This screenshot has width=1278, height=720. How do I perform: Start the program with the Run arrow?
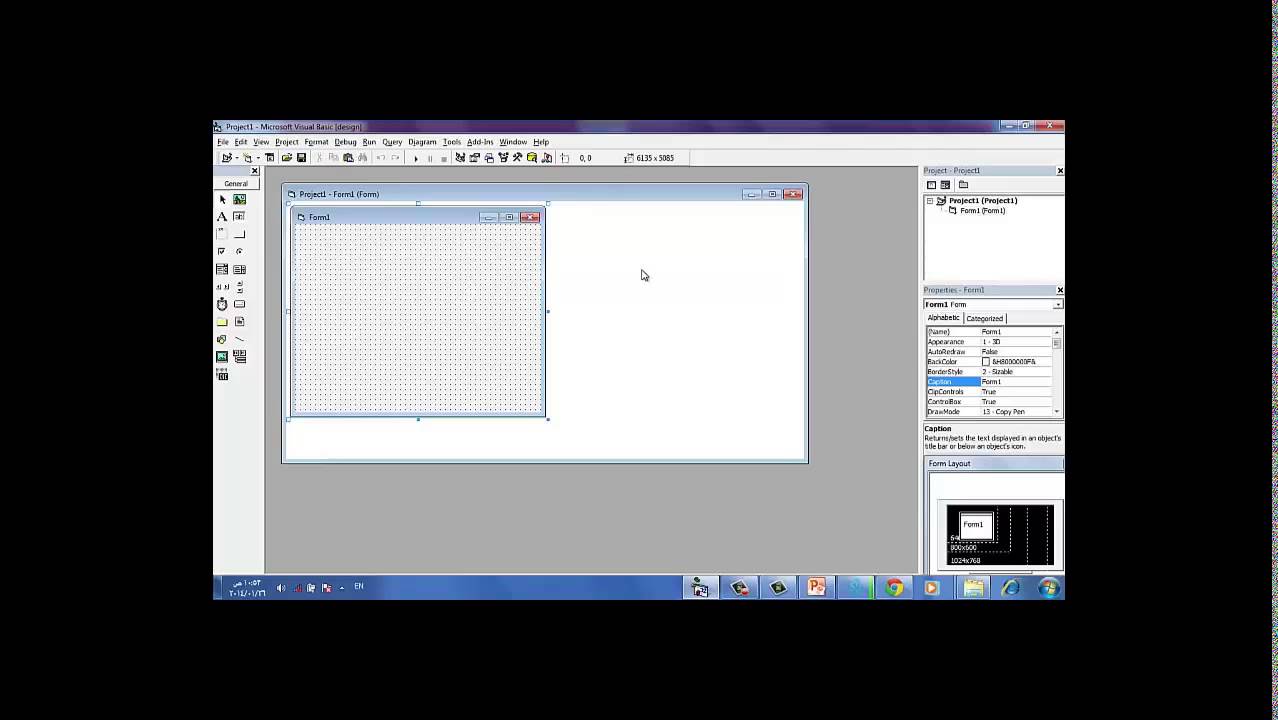click(x=416, y=158)
